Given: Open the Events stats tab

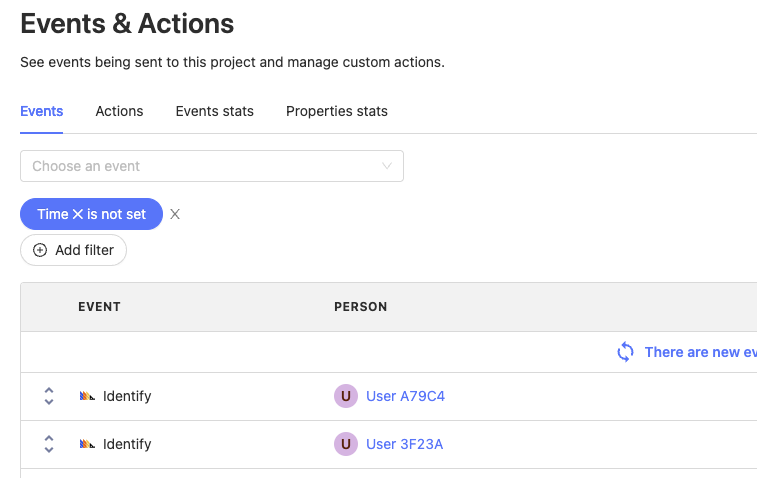Looking at the screenshot, I should click(214, 111).
